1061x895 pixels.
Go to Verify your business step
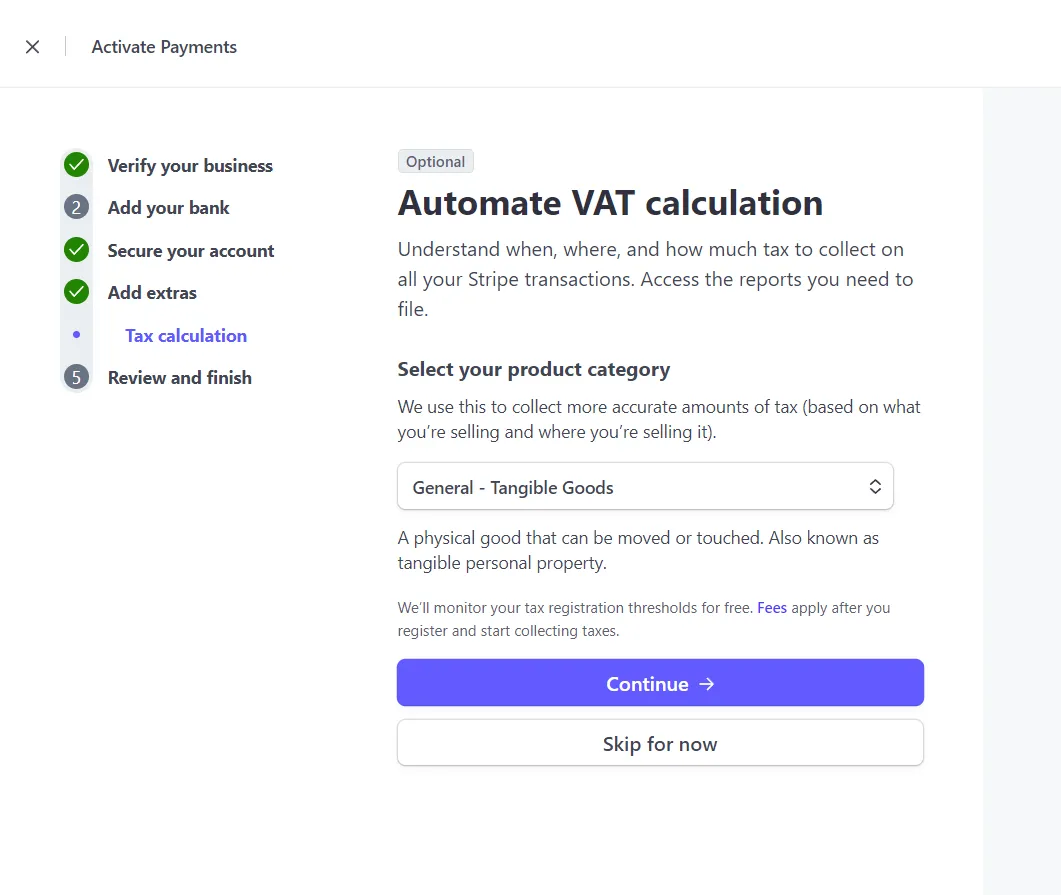point(190,166)
